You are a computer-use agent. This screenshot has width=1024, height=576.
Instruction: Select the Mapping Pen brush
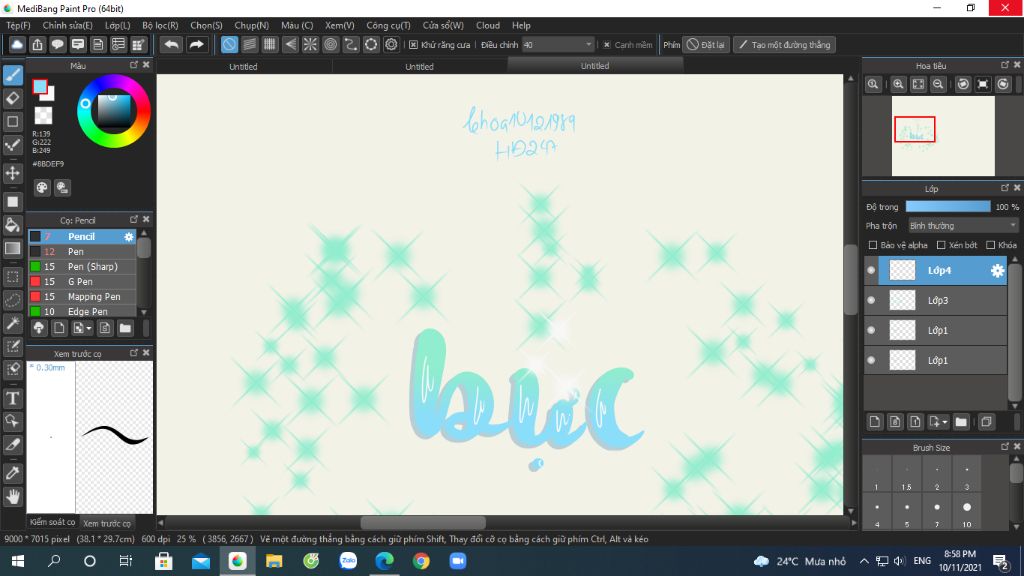pos(82,296)
